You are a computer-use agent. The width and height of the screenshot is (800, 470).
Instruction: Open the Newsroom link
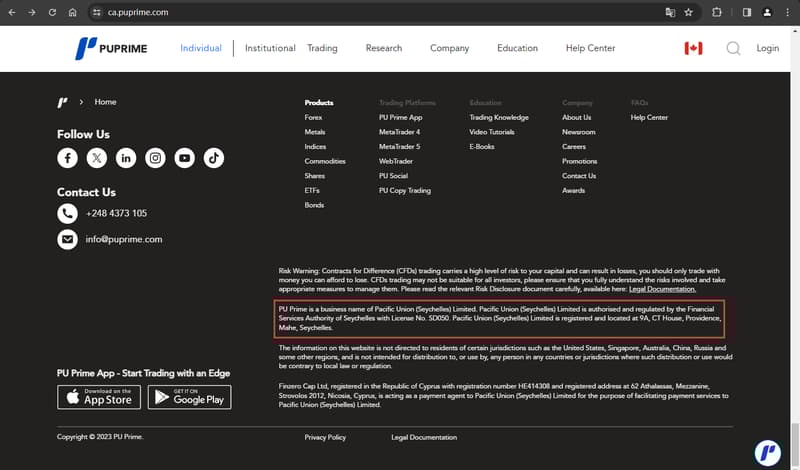579,132
